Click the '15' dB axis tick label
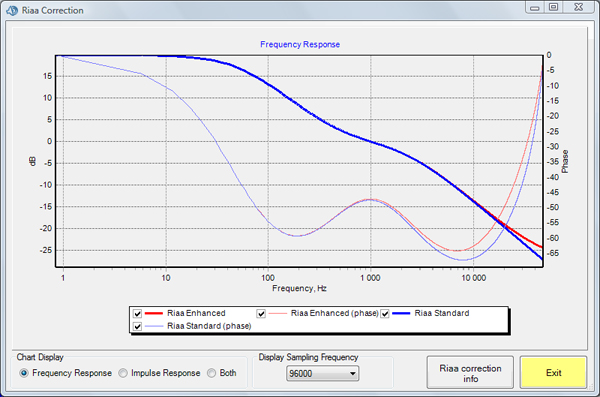The width and height of the screenshot is (600, 397). [47, 76]
